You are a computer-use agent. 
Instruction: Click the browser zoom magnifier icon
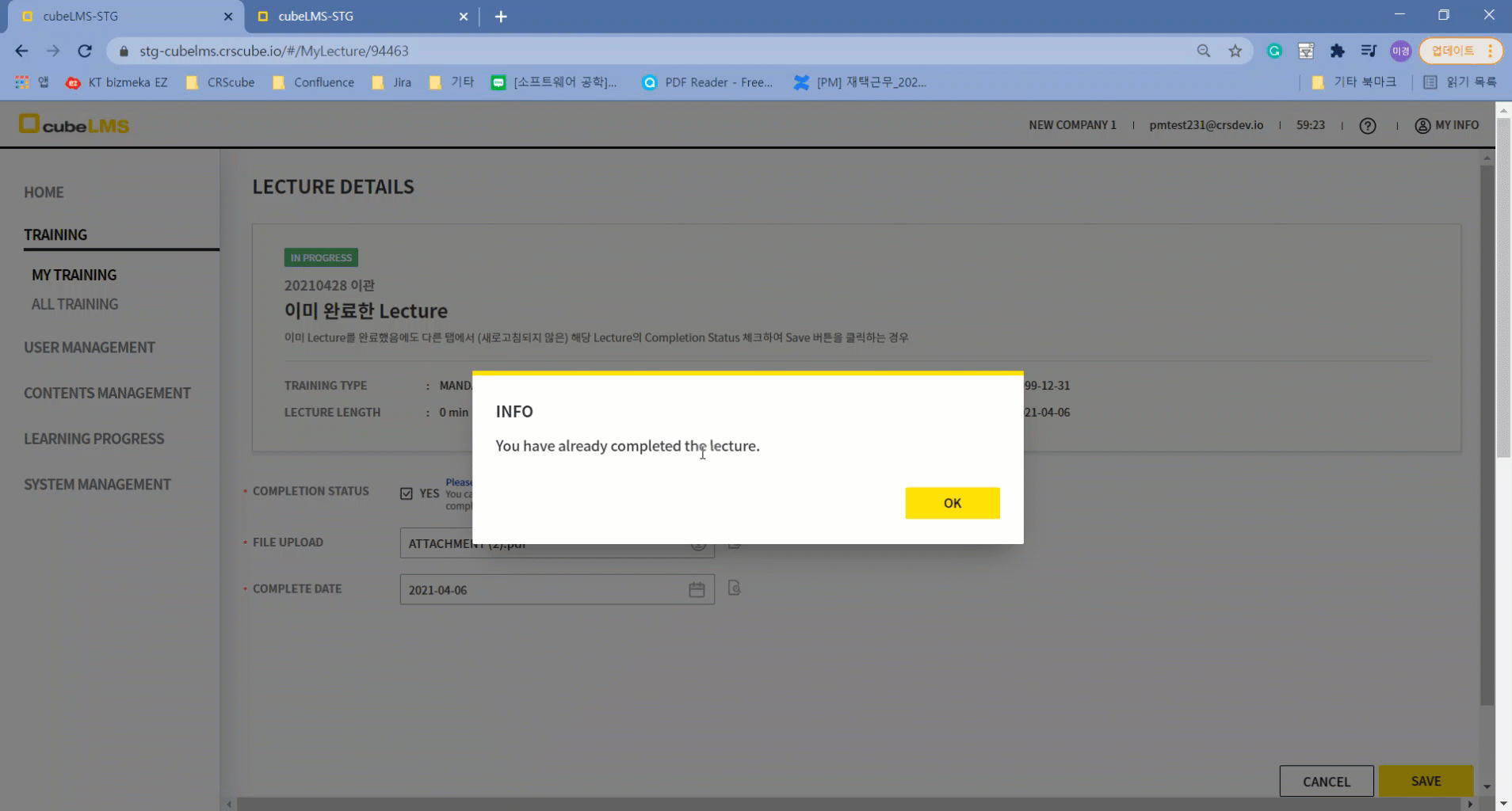click(1203, 51)
